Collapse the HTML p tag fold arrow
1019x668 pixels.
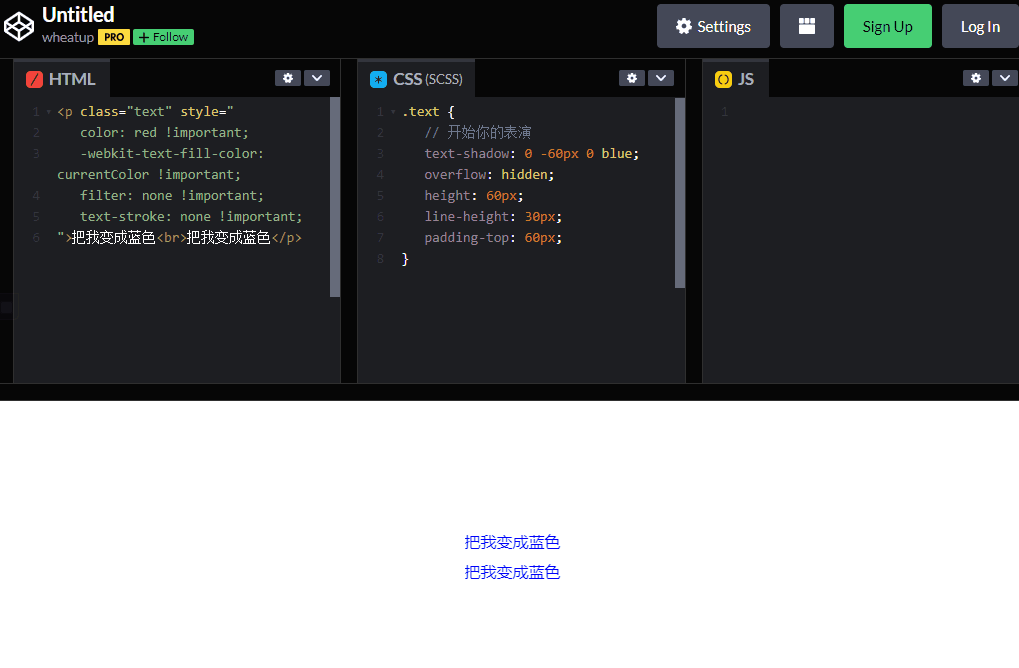click(x=49, y=112)
